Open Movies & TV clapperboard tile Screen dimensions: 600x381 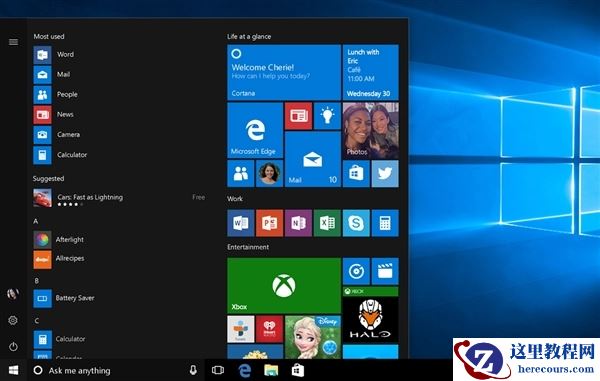click(385, 272)
